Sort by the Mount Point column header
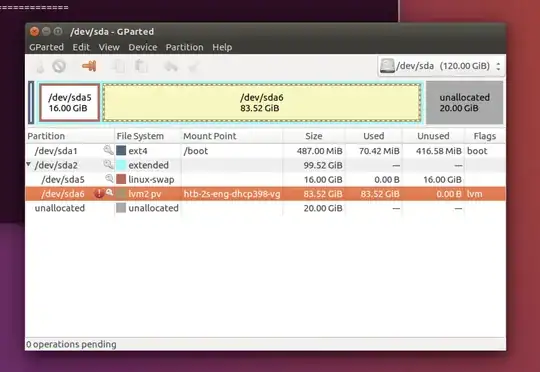The height and width of the screenshot is (372, 540). [232, 136]
